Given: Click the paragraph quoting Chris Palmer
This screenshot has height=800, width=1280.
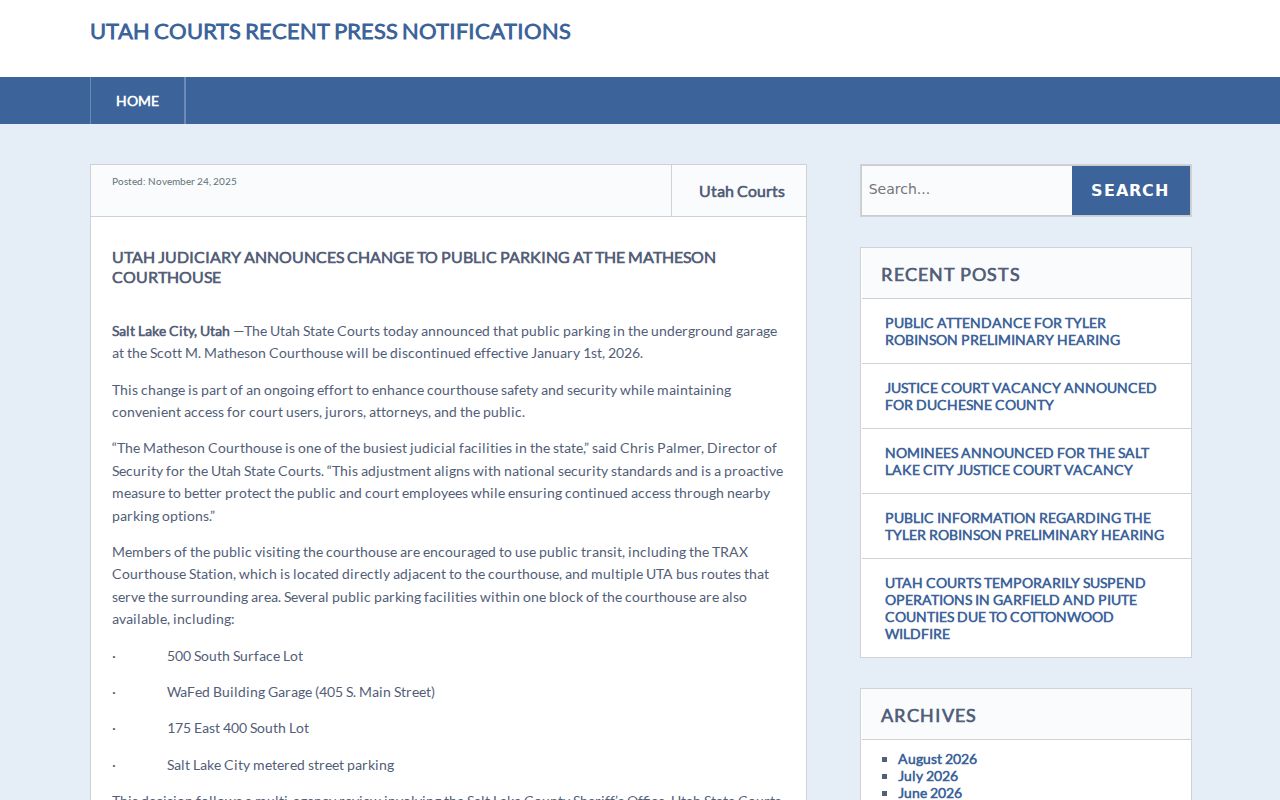Looking at the screenshot, I should [448, 482].
